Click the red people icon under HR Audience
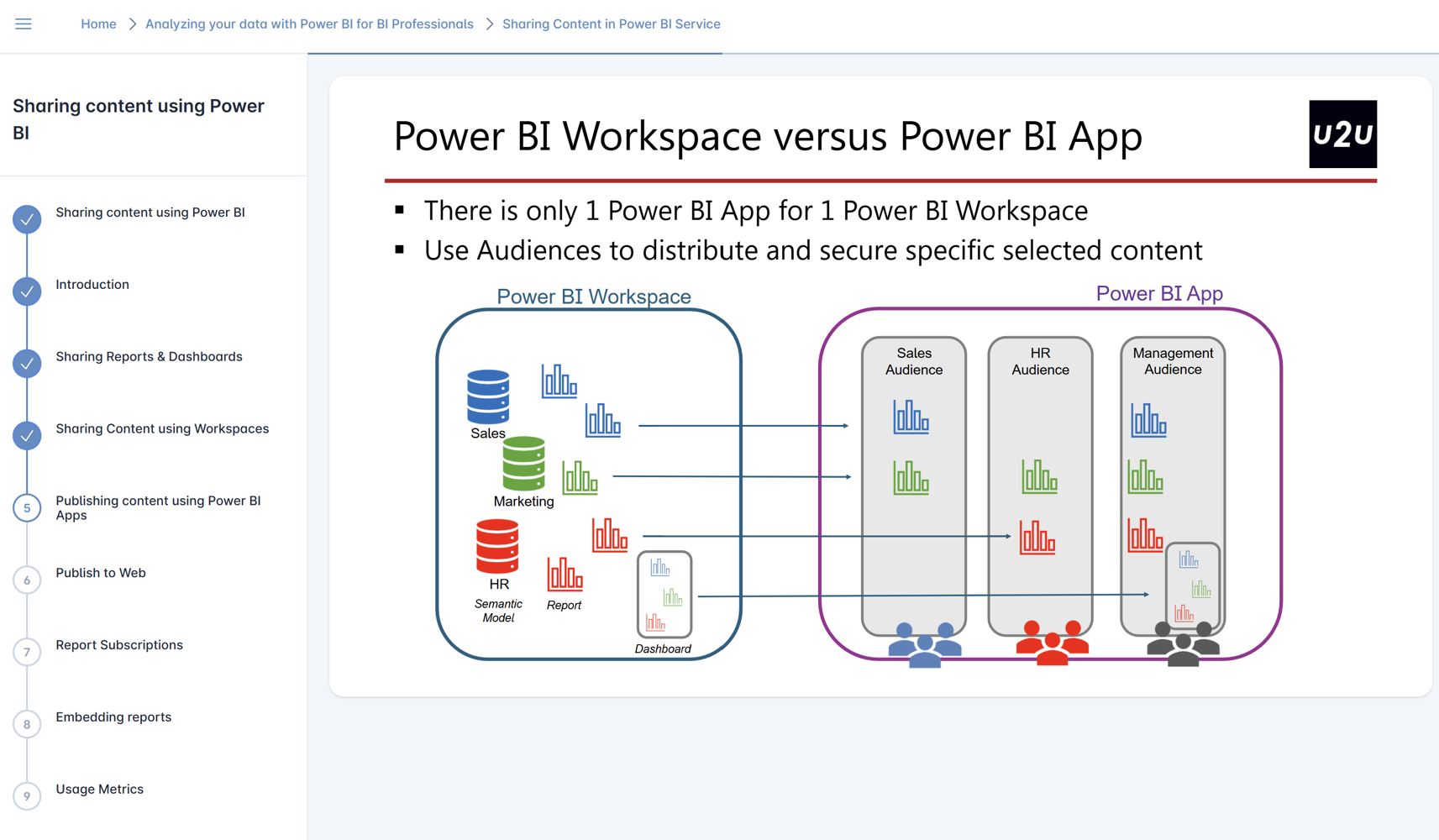1439x840 pixels. pos(1053,643)
